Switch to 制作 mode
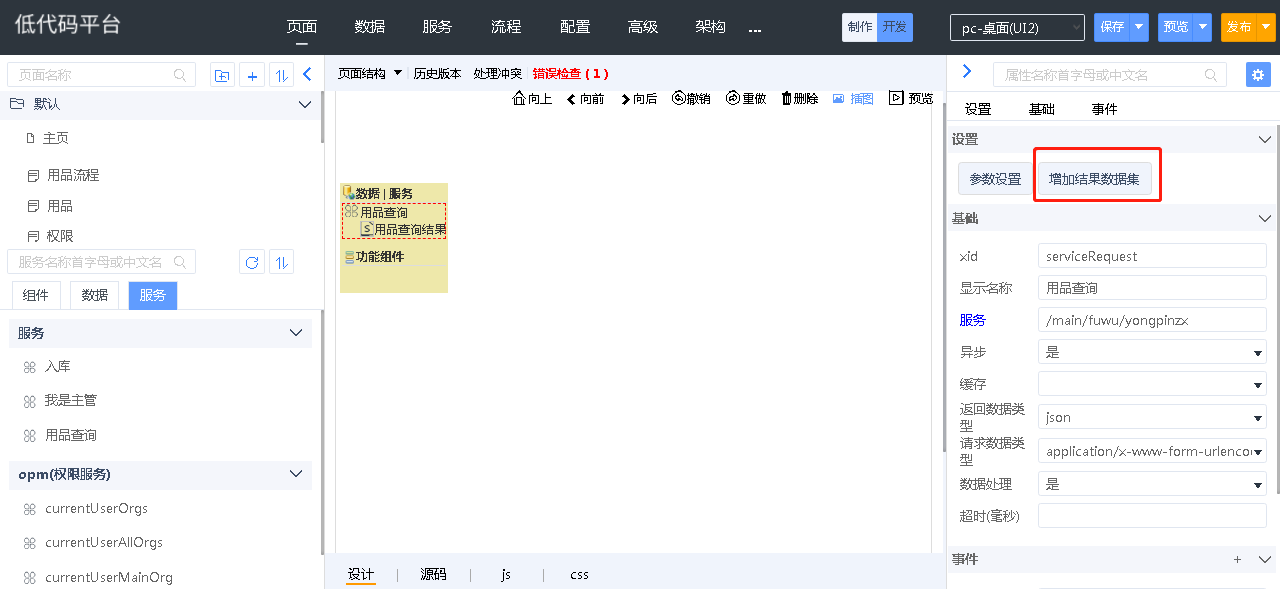 point(859,27)
